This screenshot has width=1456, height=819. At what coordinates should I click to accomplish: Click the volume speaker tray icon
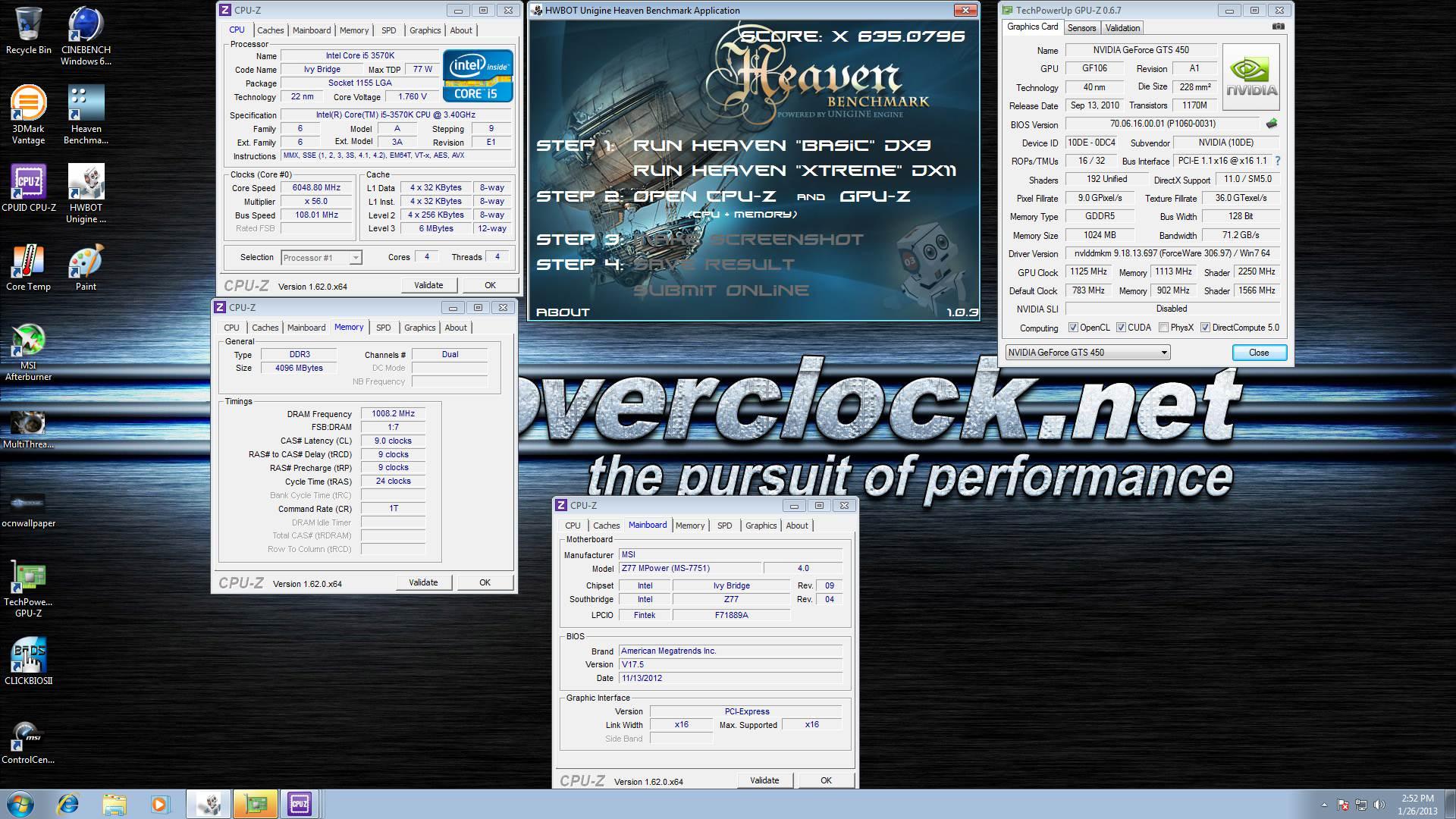point(1379,805)
